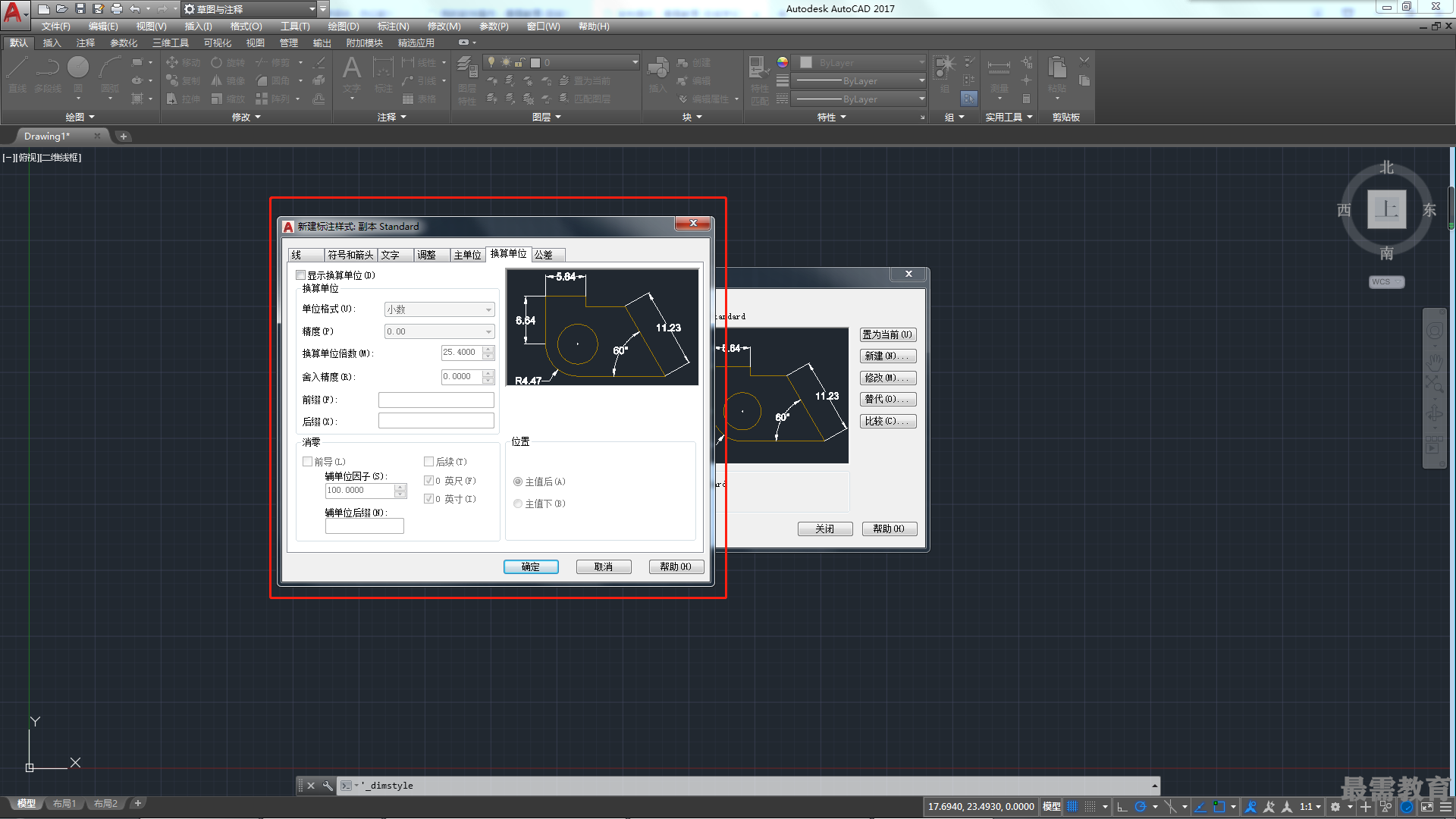The image size is (1456, 819).
Task: Select the Line (直线) tool in the ribbon
Action: 17,74
